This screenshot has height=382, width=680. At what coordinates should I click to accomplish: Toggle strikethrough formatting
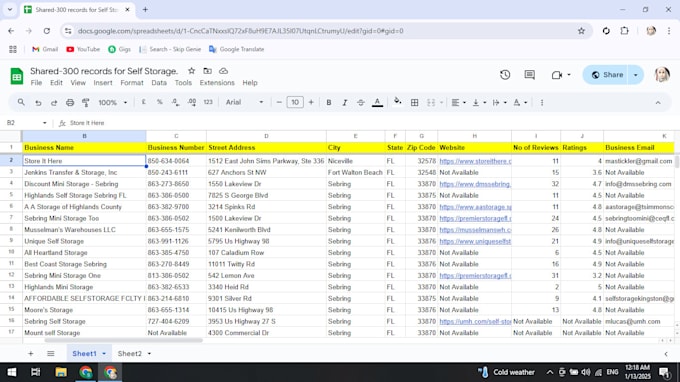click(361, 103)
